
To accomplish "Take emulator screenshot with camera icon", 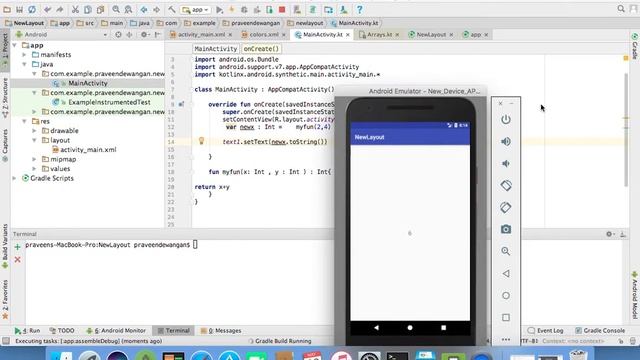I will (506, 229).
